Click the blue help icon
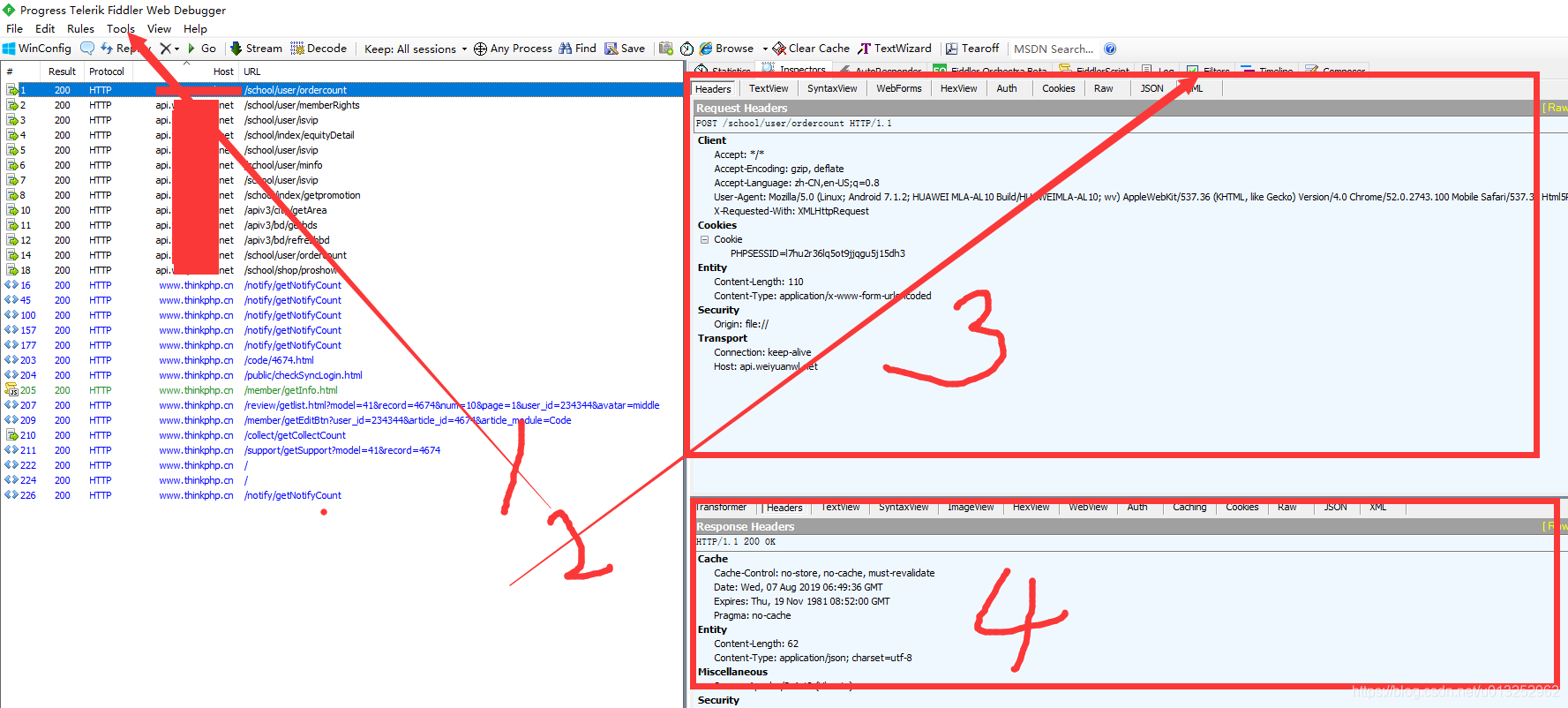 pos(1110,49)
